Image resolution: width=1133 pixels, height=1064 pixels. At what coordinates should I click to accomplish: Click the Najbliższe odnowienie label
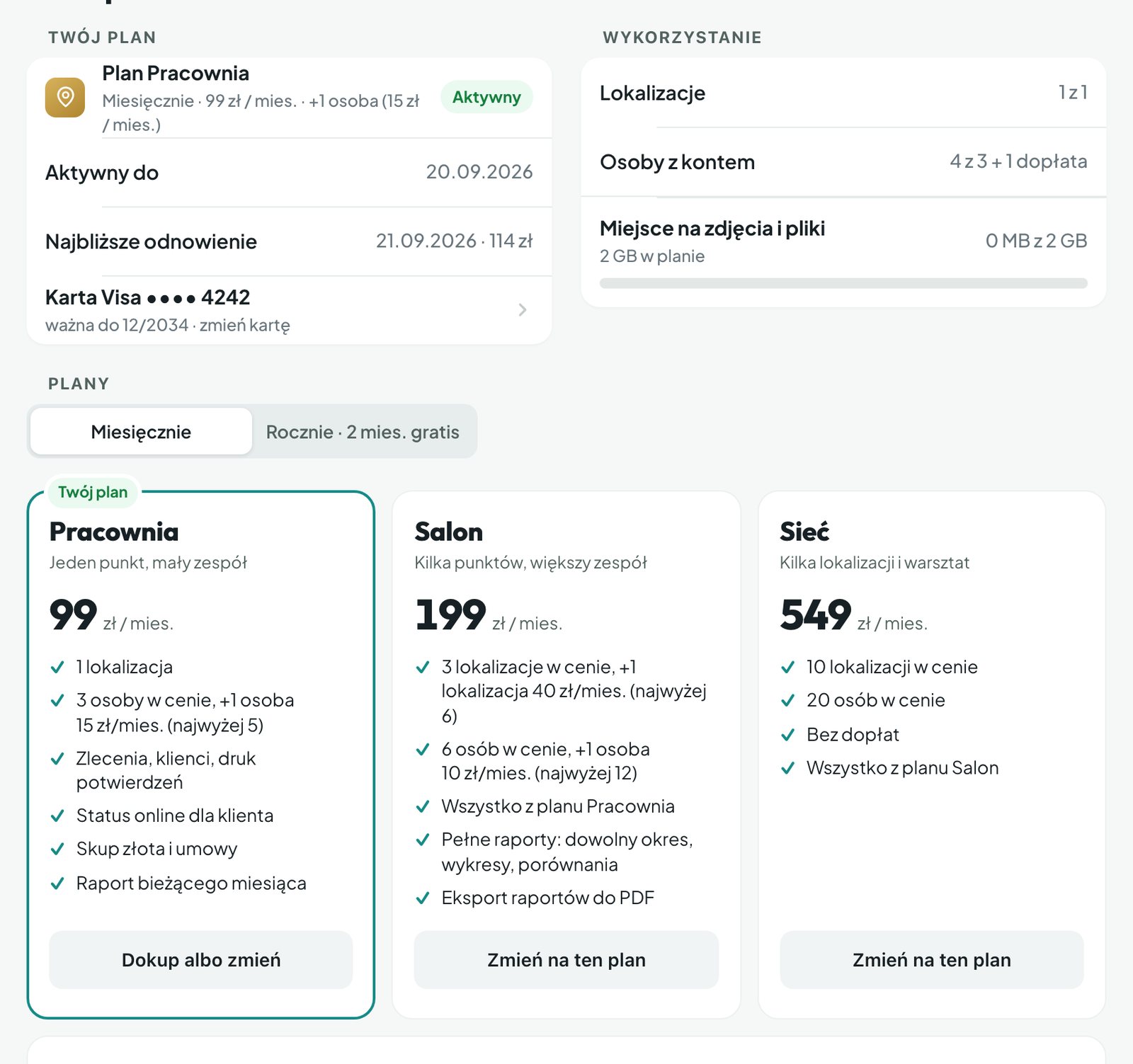click(151, 242)
